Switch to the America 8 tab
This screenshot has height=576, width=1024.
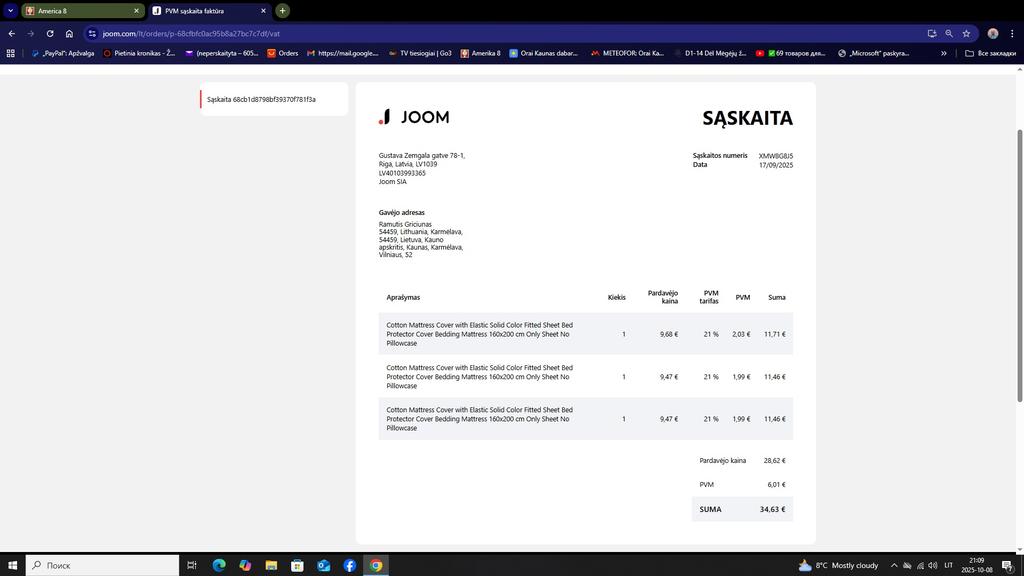[80, 11]
